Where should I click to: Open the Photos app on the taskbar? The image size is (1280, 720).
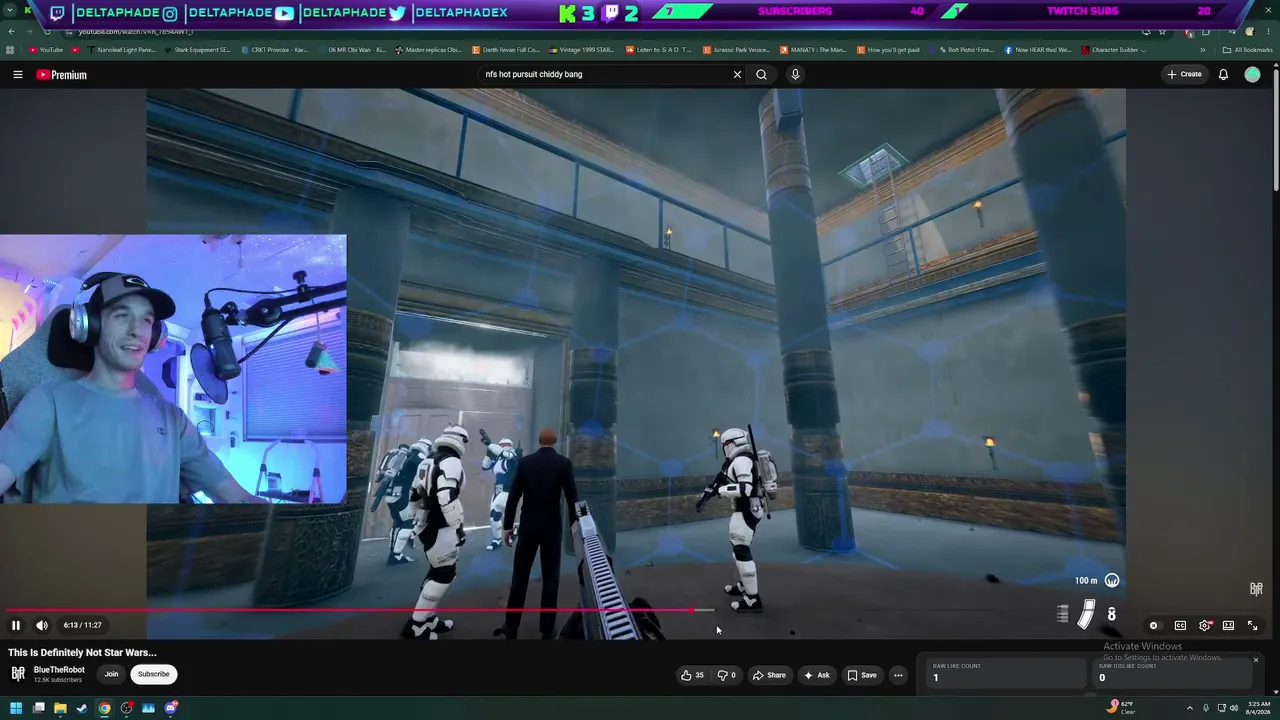pos(149,708)
